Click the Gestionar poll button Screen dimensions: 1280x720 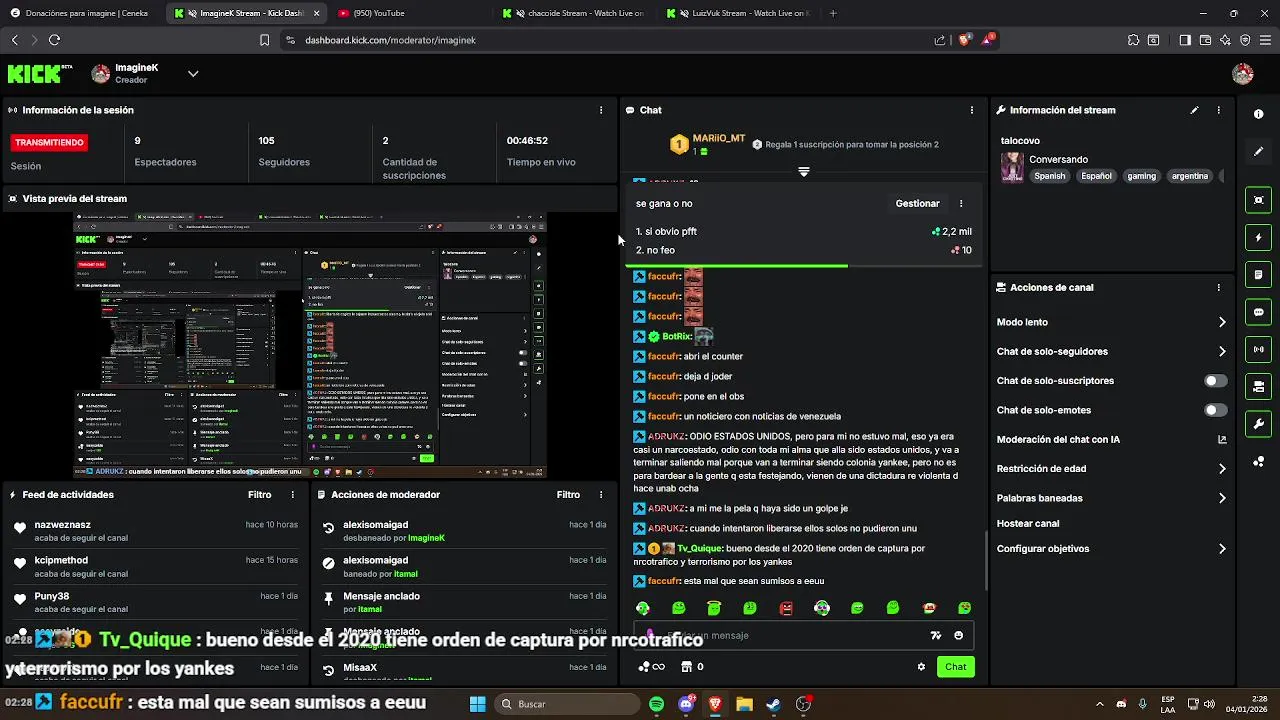tap(917, 203)
